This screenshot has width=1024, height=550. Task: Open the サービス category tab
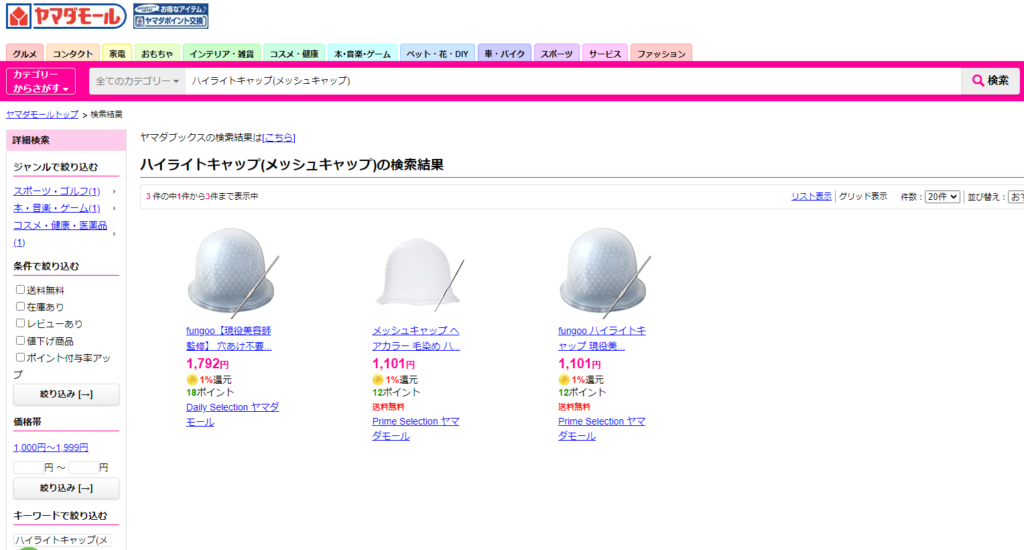tap(605, 54)
